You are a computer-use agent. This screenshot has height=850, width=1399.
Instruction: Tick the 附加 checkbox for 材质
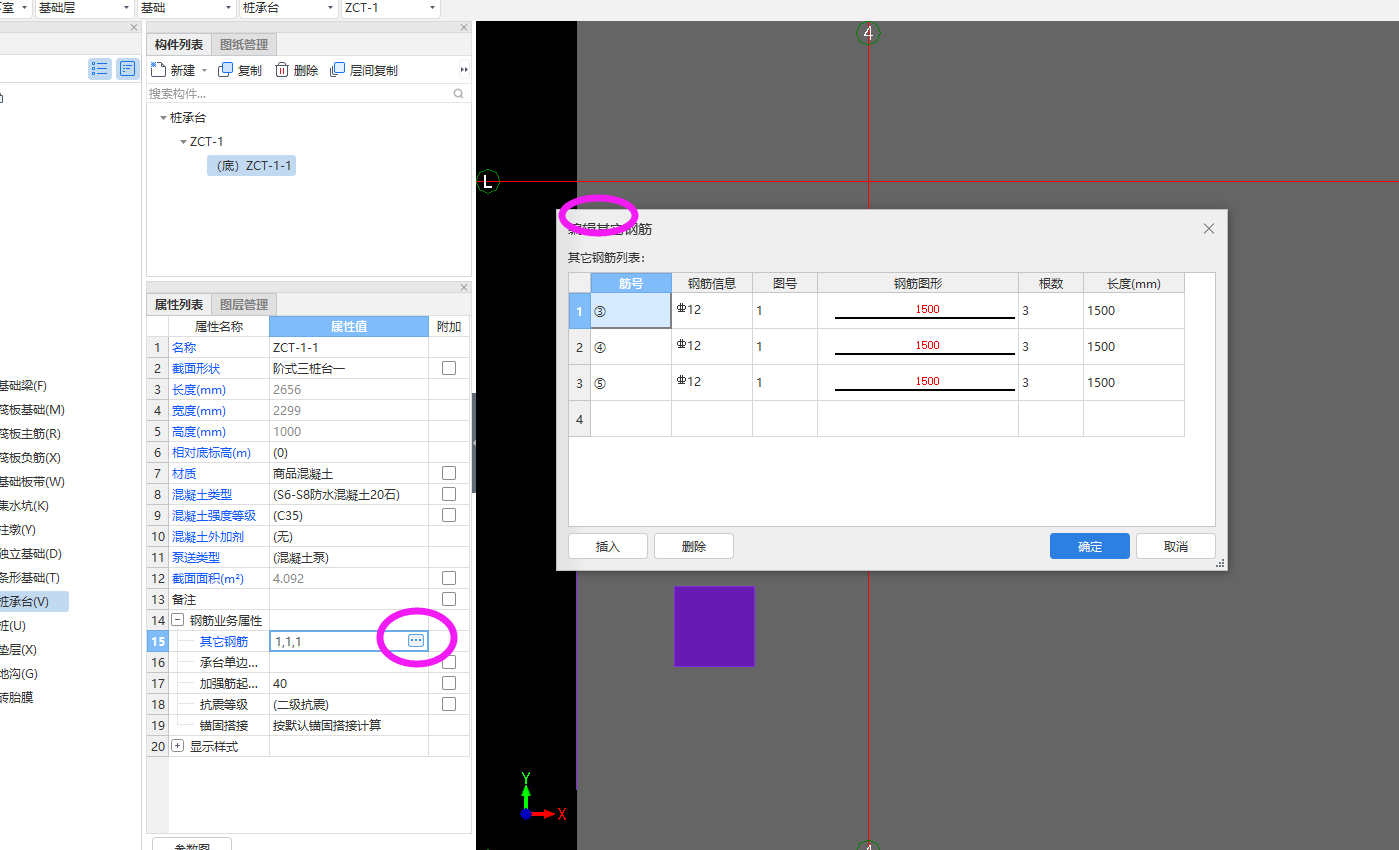pyautogui.click(x=449, y=473)
